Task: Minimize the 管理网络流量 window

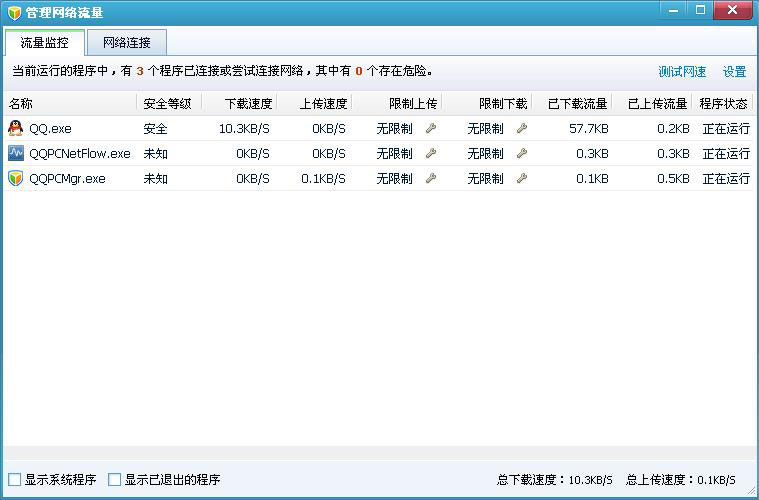Action: coord(673,10)
